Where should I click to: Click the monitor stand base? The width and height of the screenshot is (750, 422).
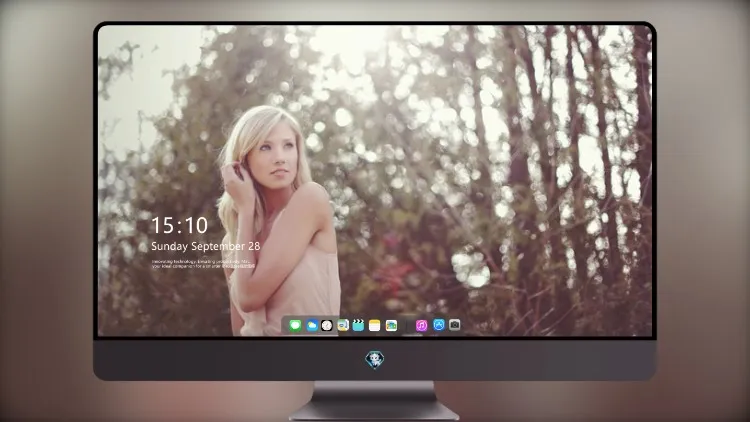click(374, 411)
